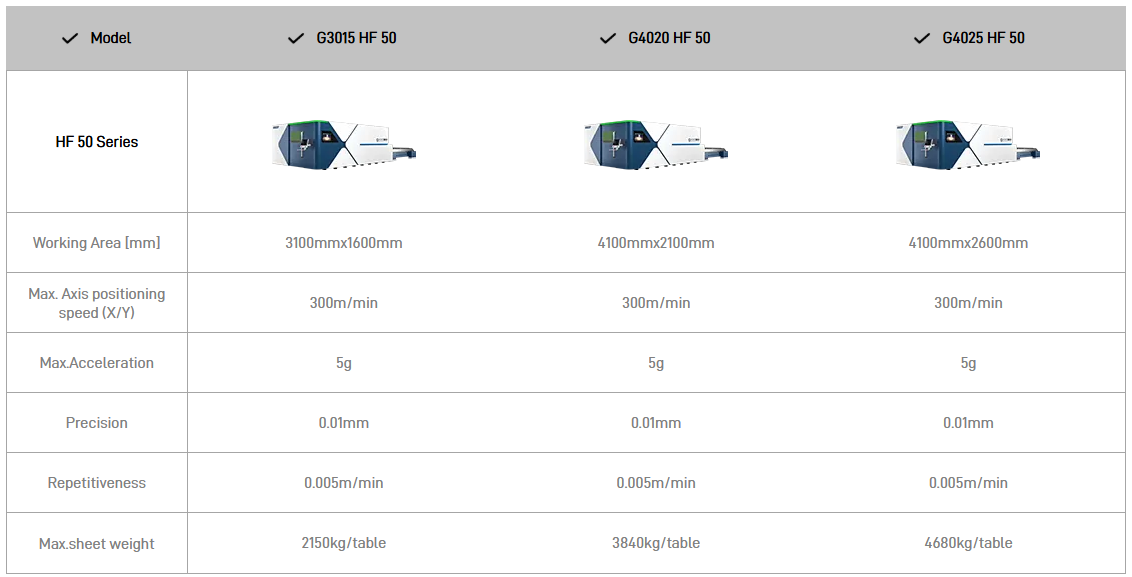Screen dimensions: 1132x577
Task: Click the Precision row label
Action: coord(97,423)
